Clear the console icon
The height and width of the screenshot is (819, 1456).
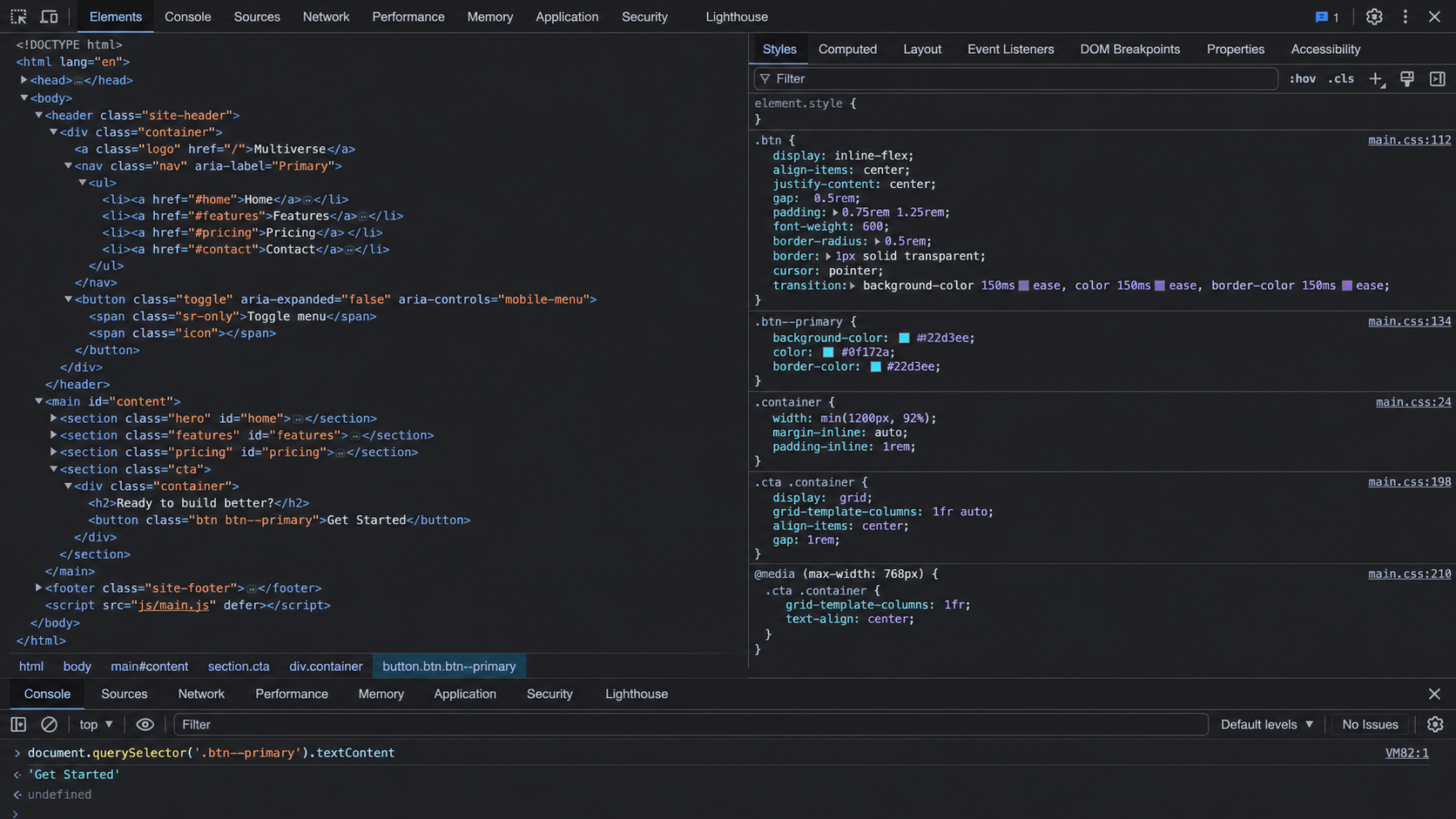coord(49,724)
